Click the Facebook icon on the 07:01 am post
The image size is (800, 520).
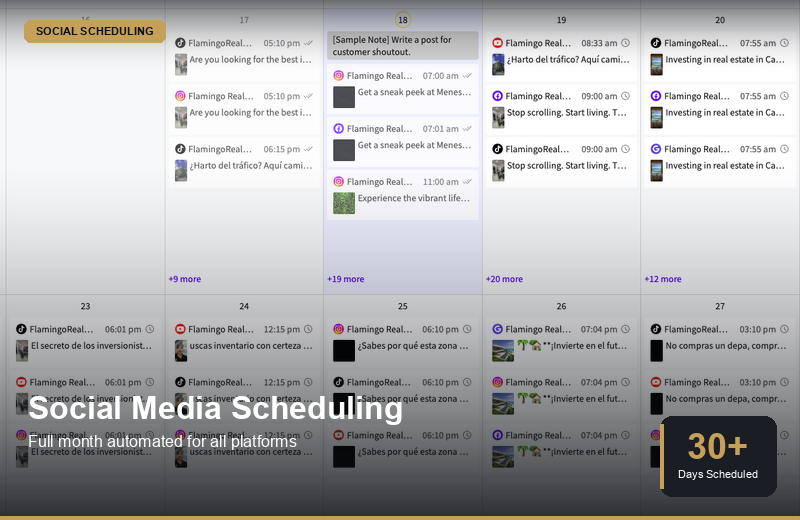339,129
